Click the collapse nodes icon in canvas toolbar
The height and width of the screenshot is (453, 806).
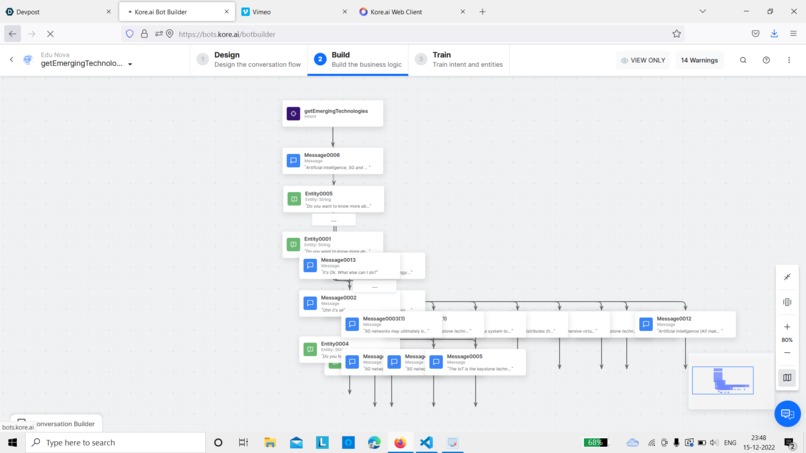[787, 277]
